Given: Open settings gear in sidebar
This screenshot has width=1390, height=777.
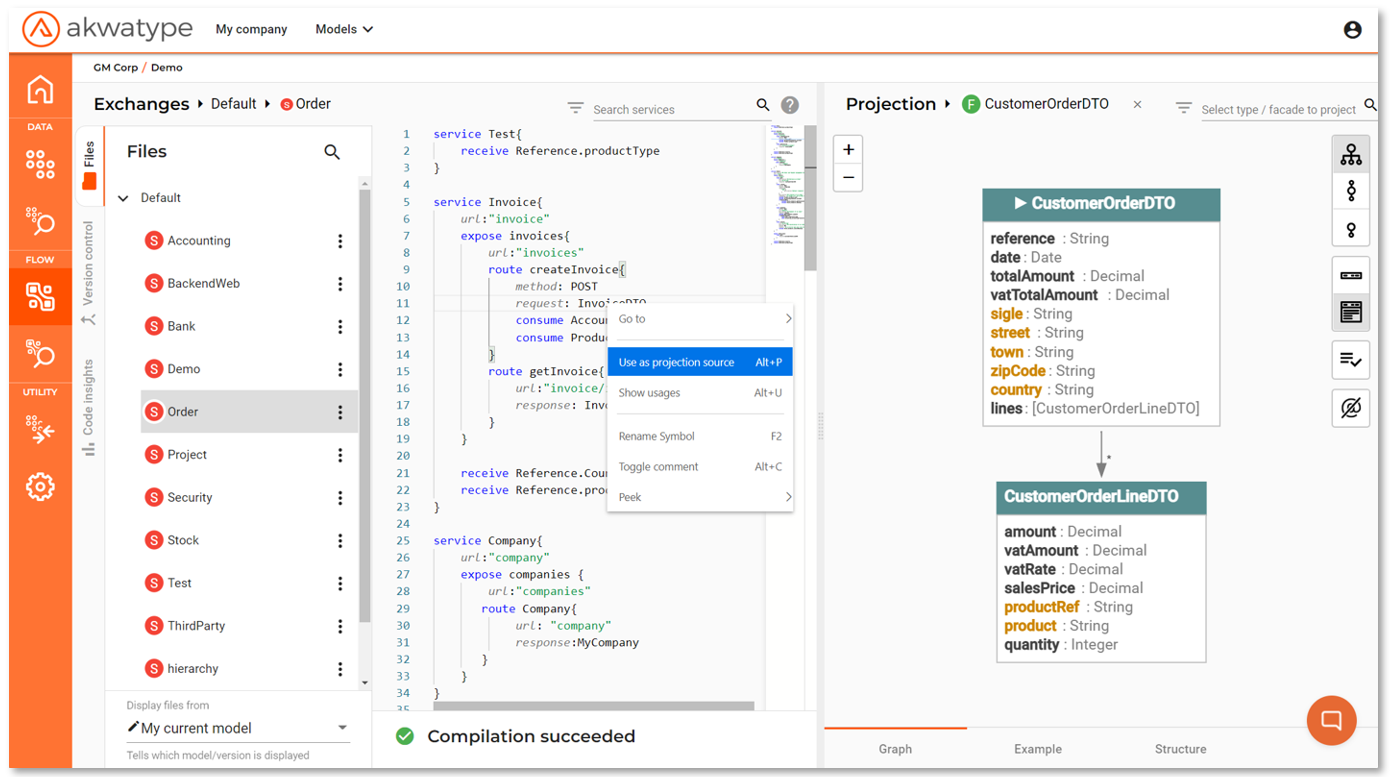Looking at the screenshot, I should click(x=40, y=487).
